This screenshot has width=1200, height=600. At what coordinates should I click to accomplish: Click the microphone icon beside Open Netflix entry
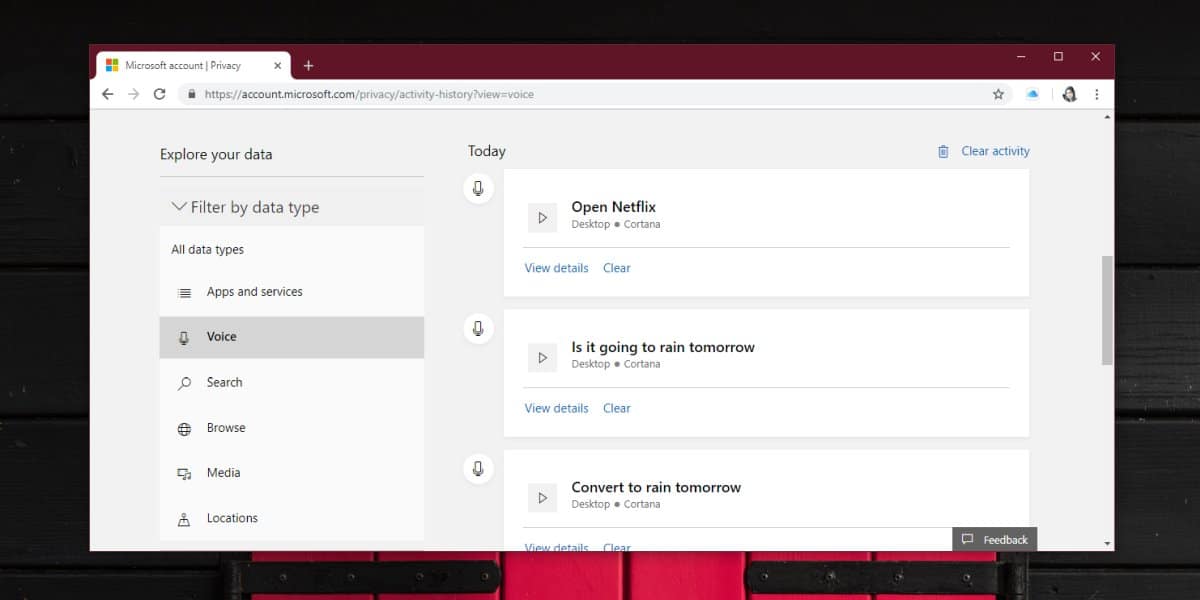tap(478, 188)
